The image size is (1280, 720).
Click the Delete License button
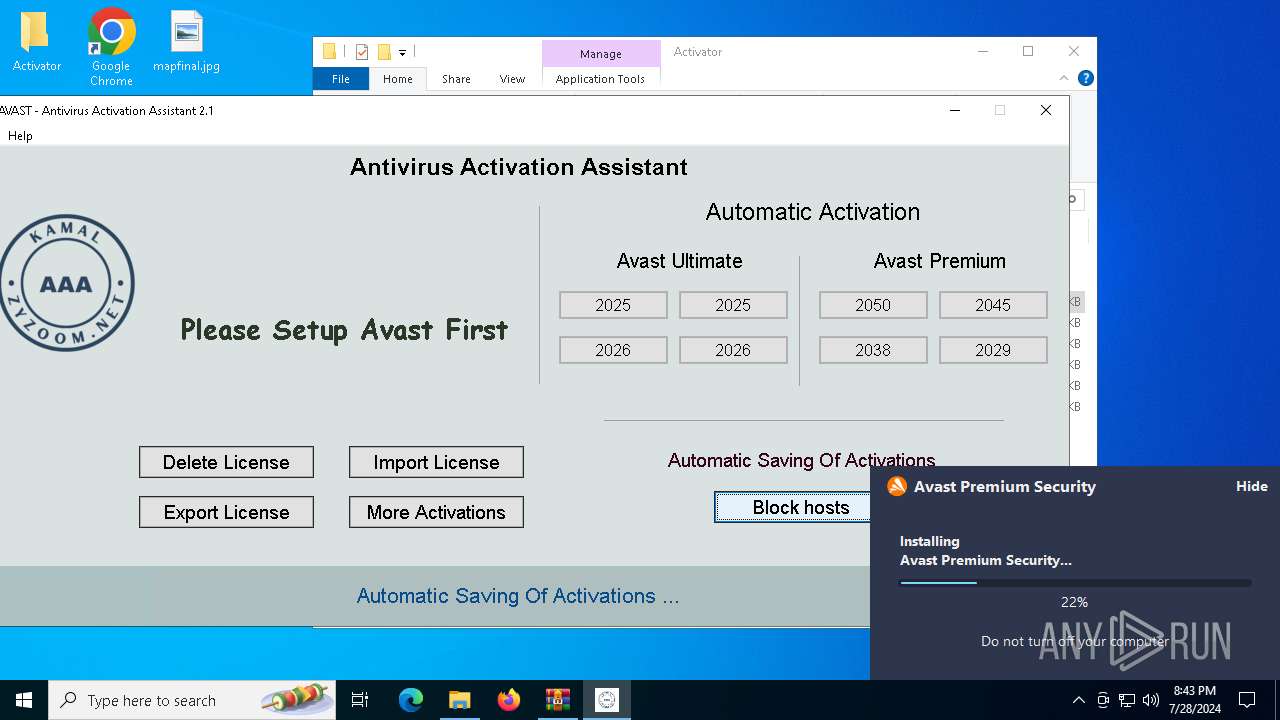pos(226,462)
